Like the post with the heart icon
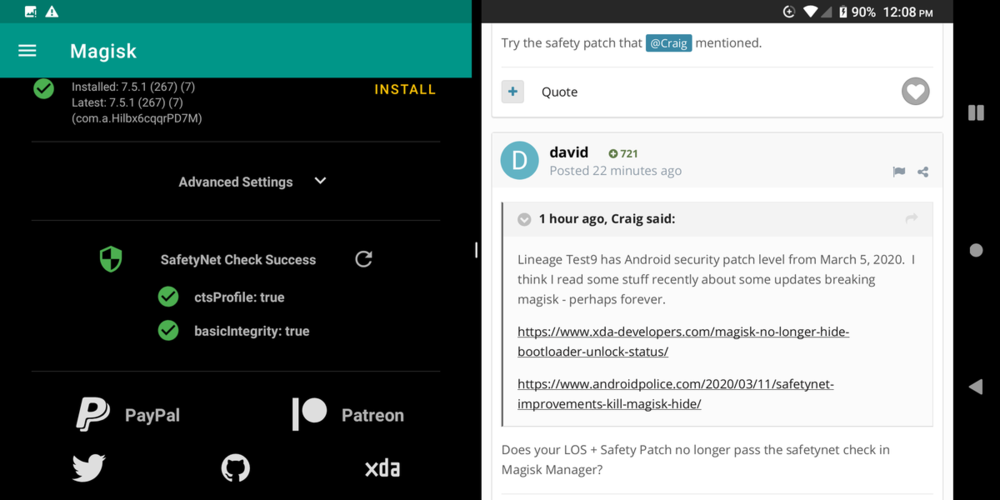This screenshot has height=500, width=1000. pos(915,92)
